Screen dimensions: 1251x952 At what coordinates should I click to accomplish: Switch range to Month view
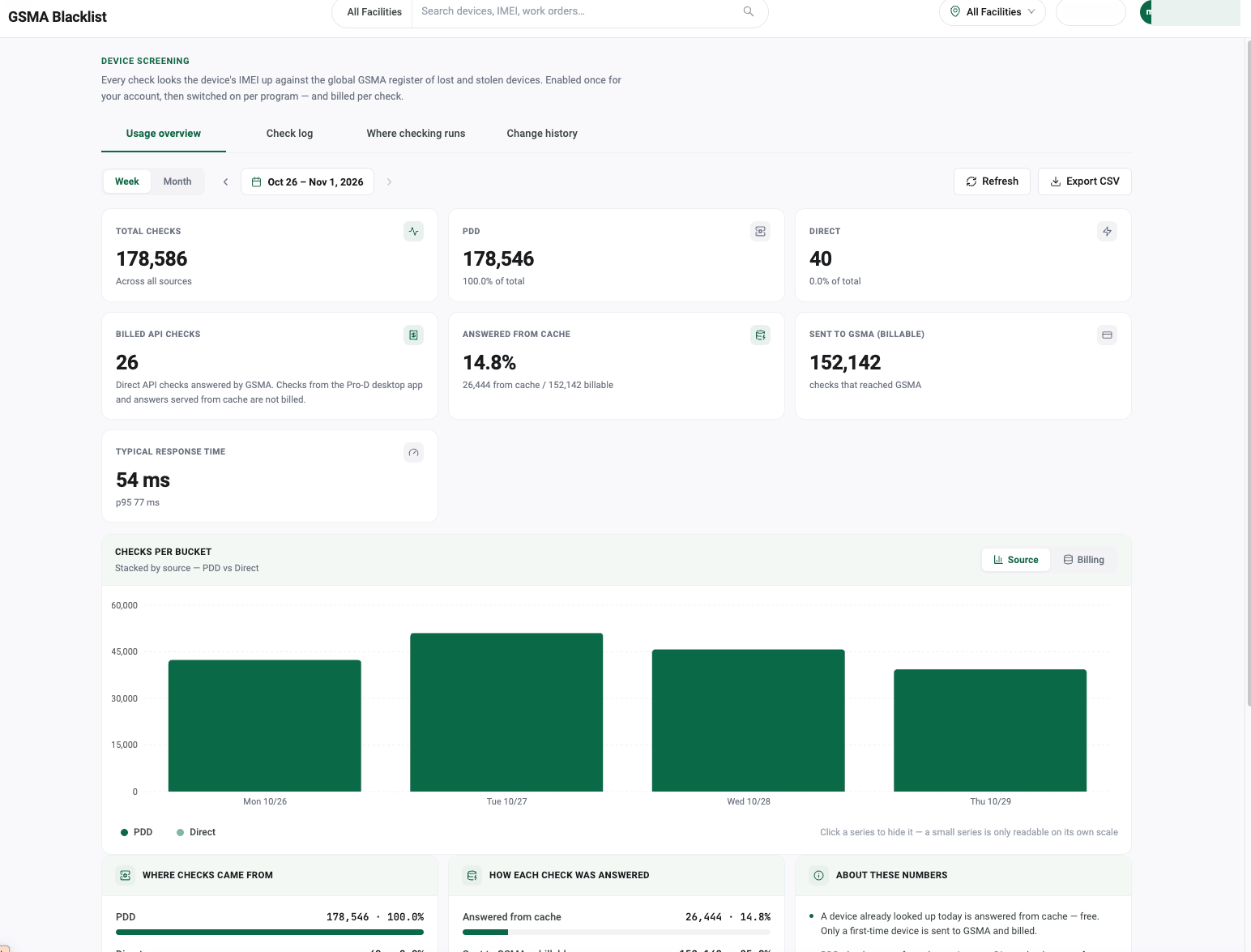tap(177, 181)
